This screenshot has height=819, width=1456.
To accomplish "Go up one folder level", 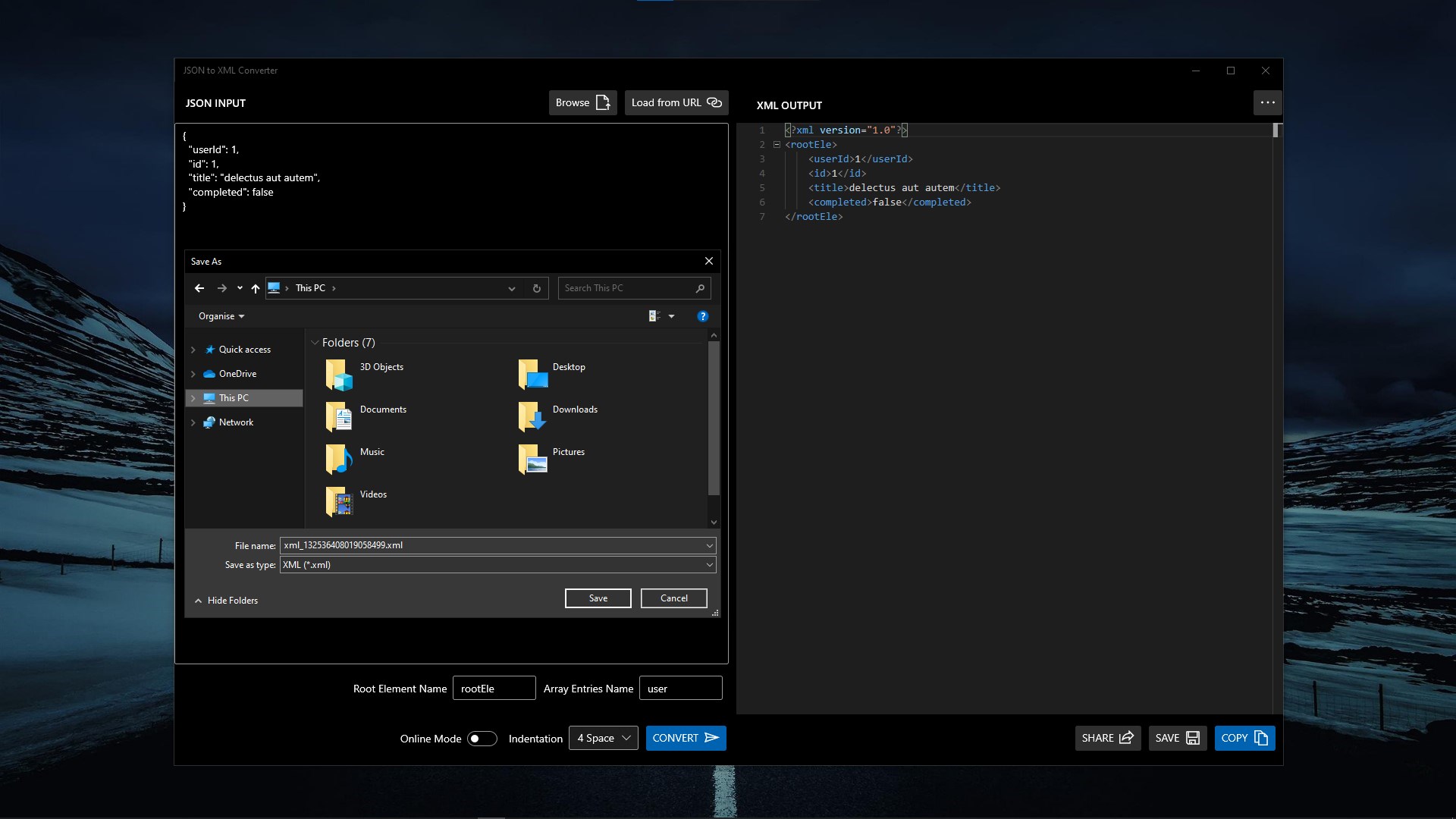I will tap(256, 288).
